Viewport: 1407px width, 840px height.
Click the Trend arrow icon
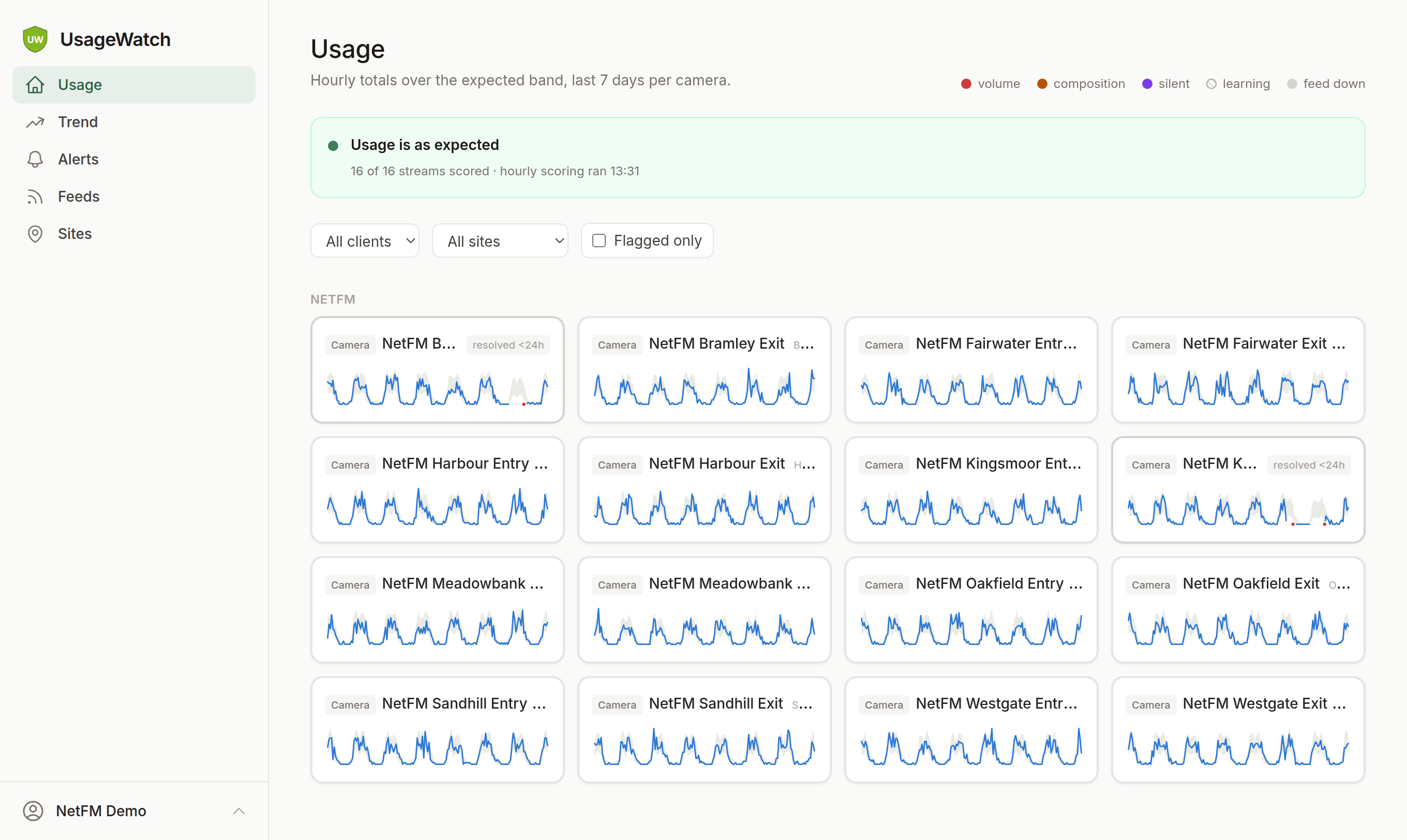pyautogui.click(x=35, y=122)
